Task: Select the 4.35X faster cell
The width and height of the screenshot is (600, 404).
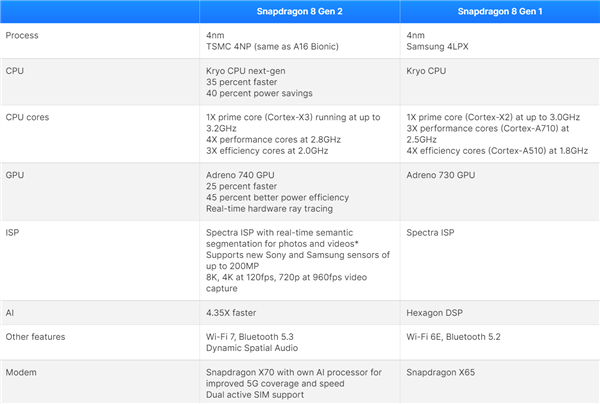Action: 232,313
